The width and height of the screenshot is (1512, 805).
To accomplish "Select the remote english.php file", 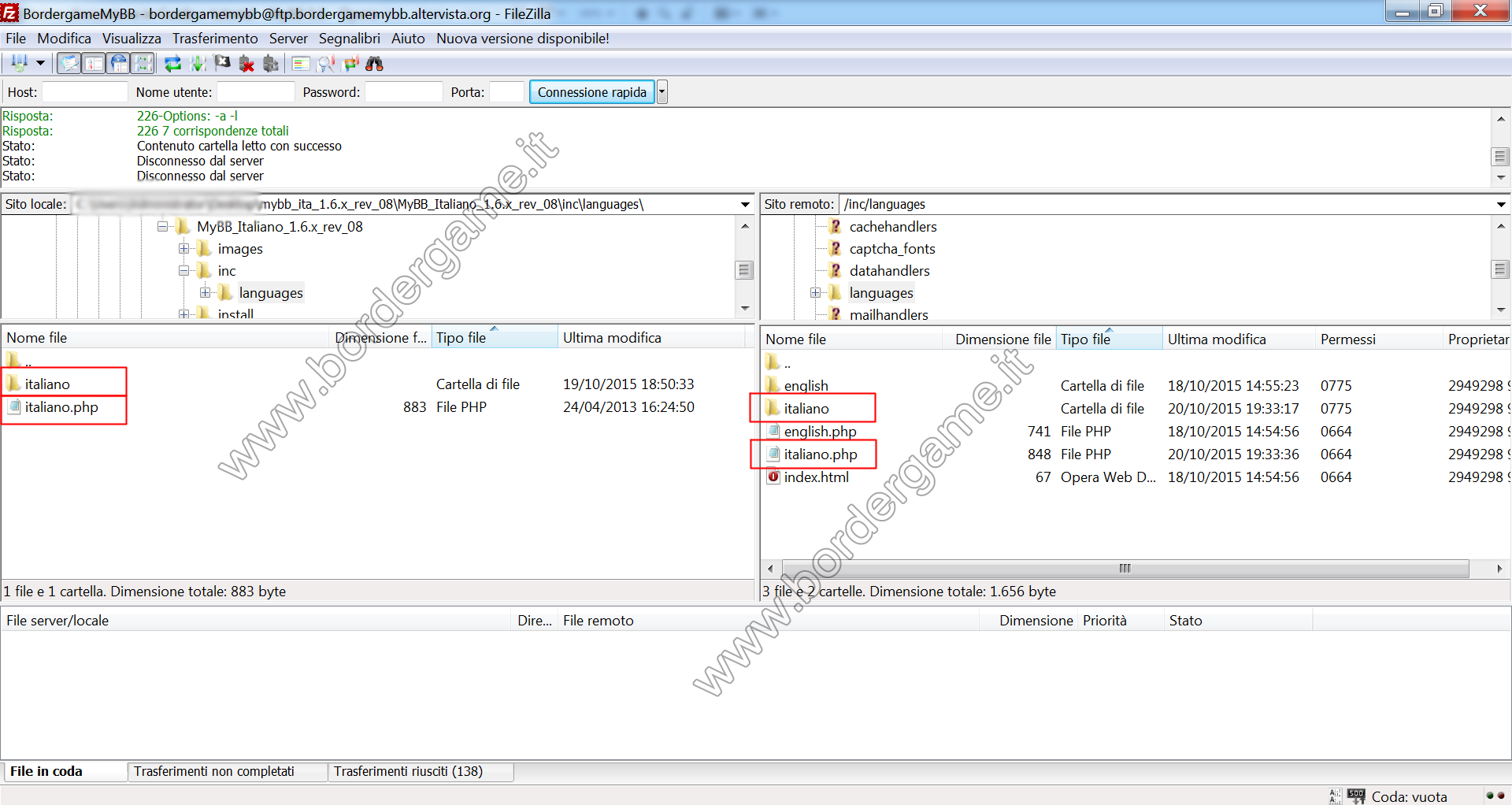I will coord(820,432).
